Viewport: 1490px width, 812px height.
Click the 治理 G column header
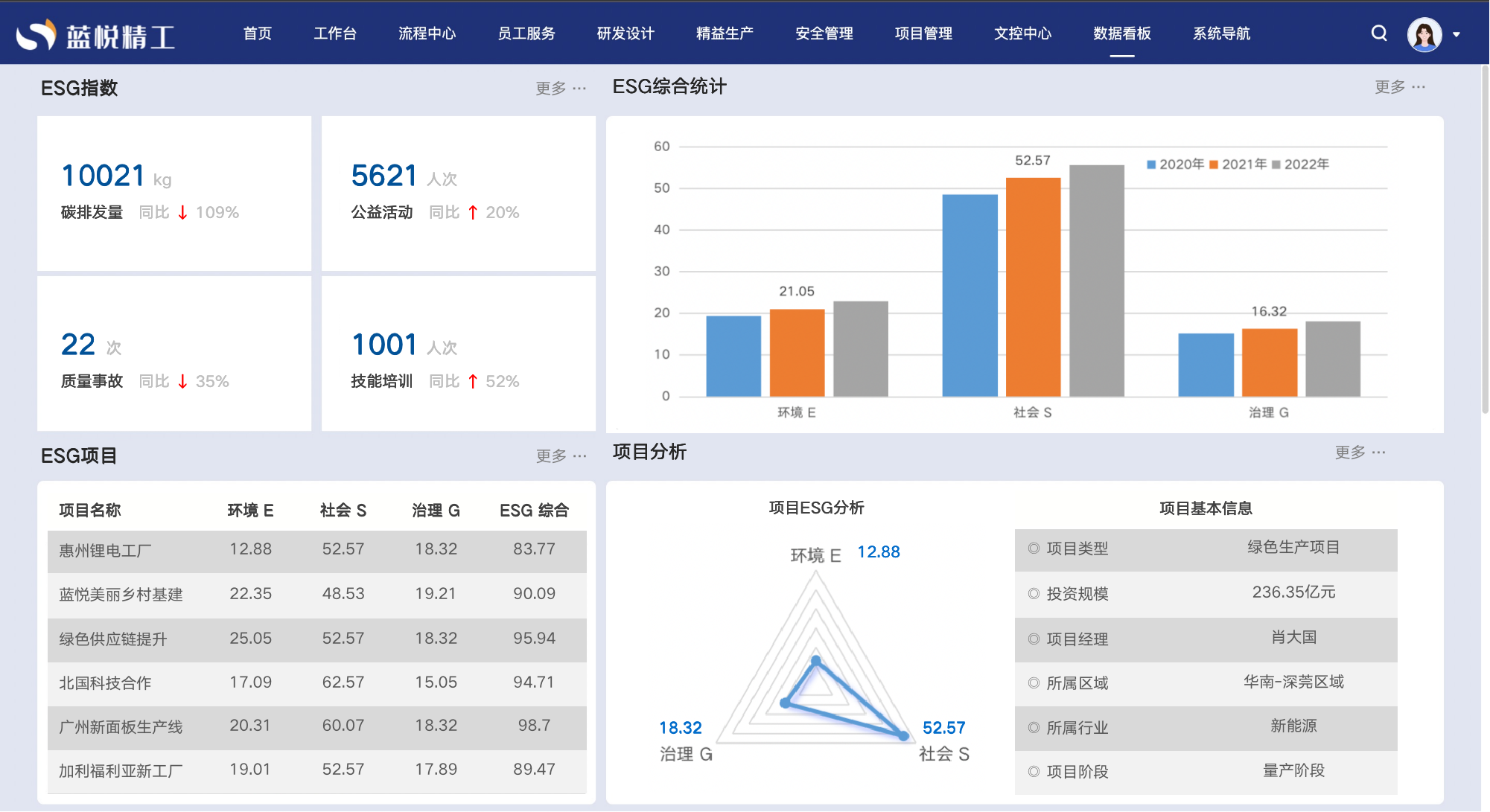click(436, 511)
